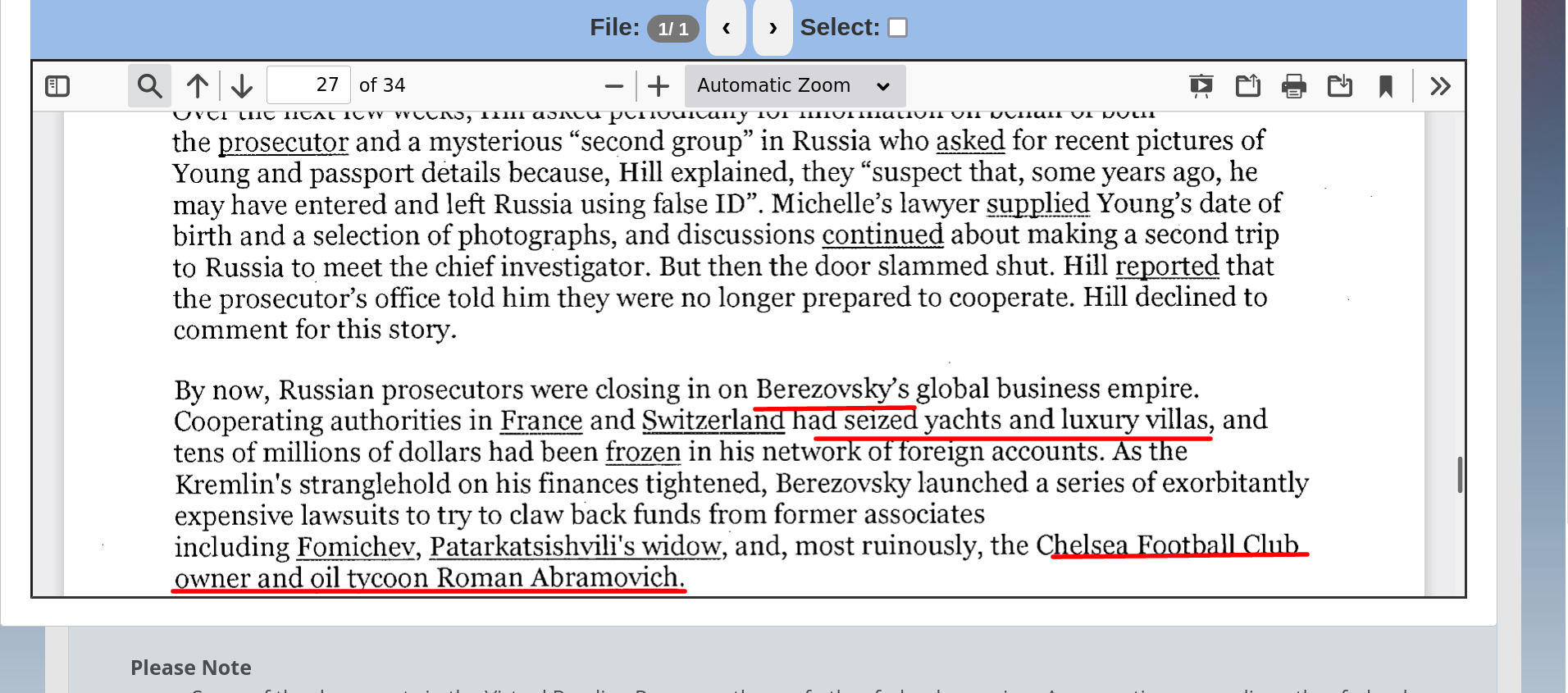1568x693 pixels.
Task: Click the phrase 'second group'
Action: 662,141
